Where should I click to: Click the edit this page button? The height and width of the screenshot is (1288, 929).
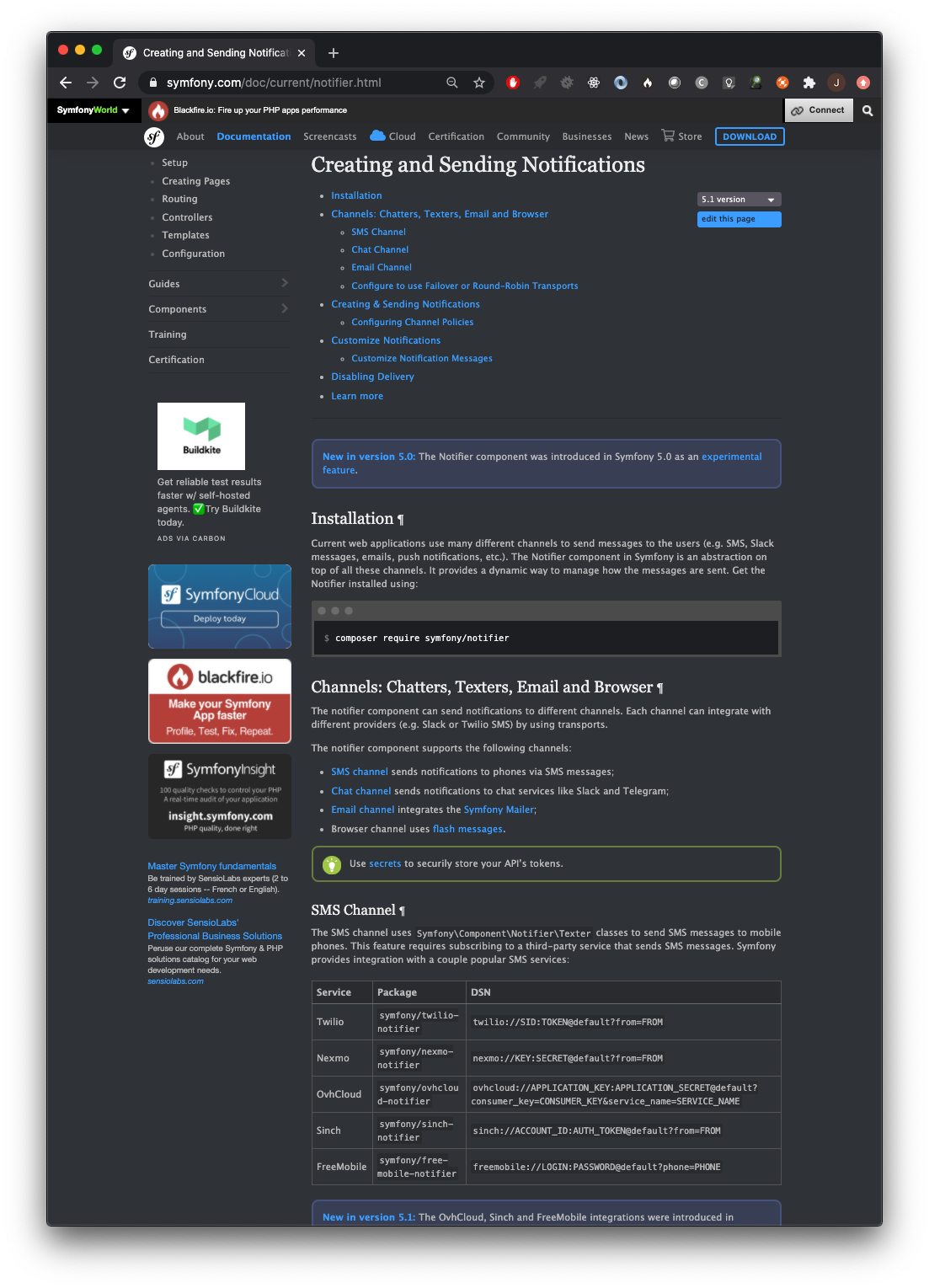click(739, 219)
